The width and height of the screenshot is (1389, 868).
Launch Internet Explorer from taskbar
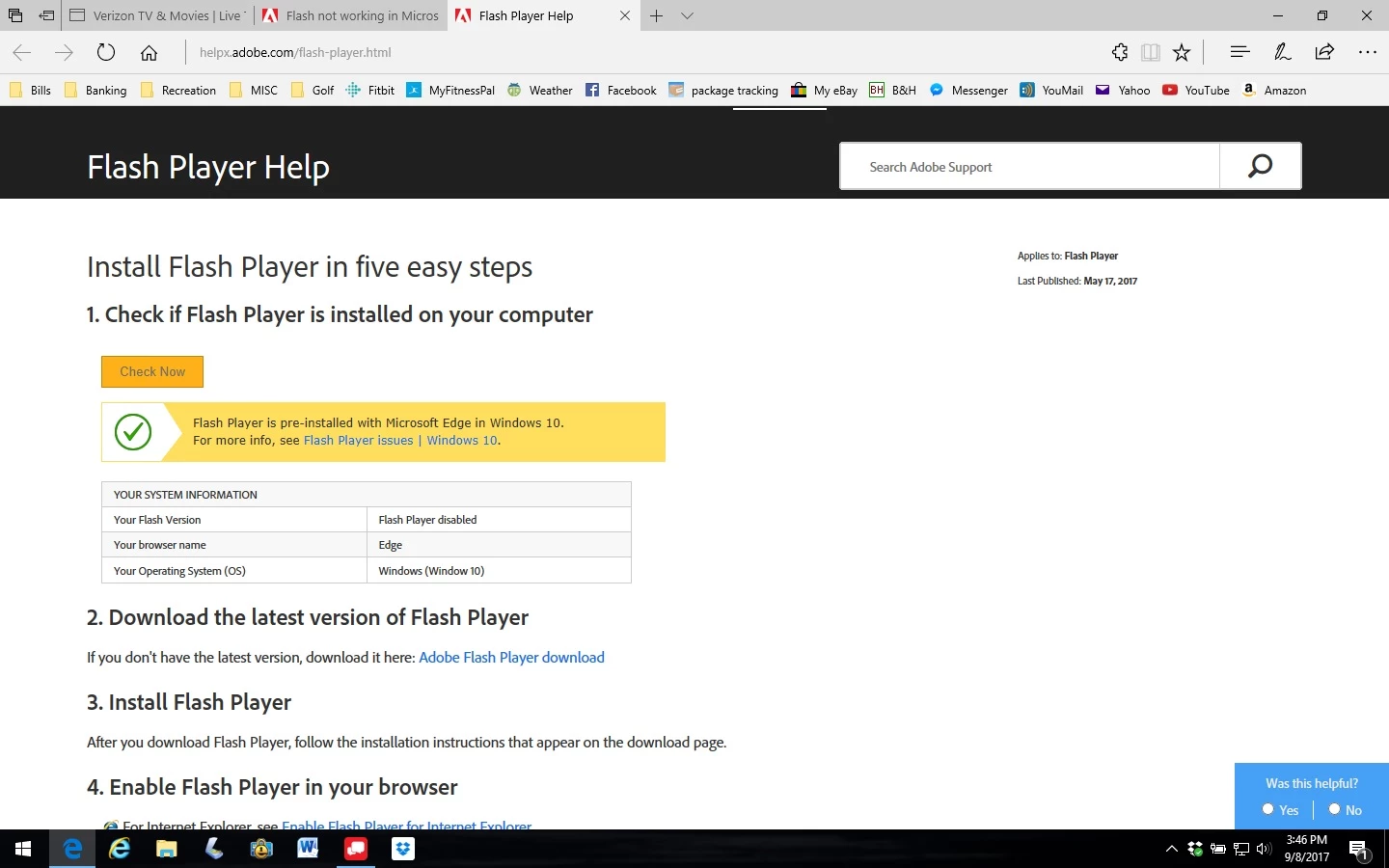pos(120,849)
